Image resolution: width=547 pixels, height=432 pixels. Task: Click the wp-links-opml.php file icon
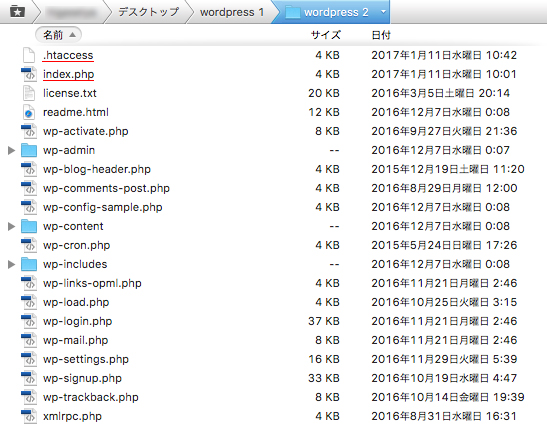29,283
